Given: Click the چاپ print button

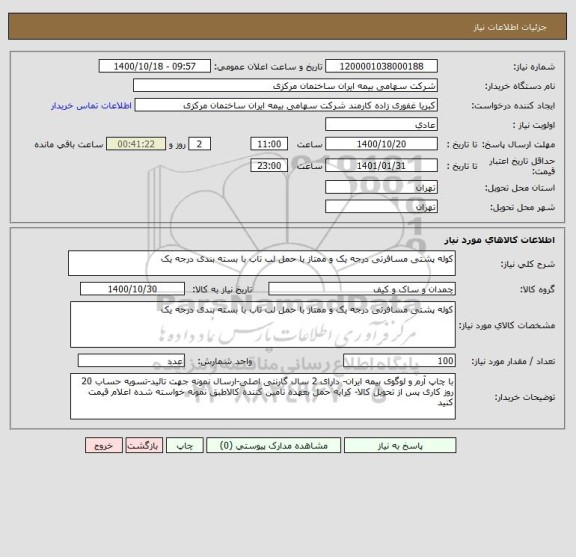Looking at the screenshot, I should coord(184,445).
